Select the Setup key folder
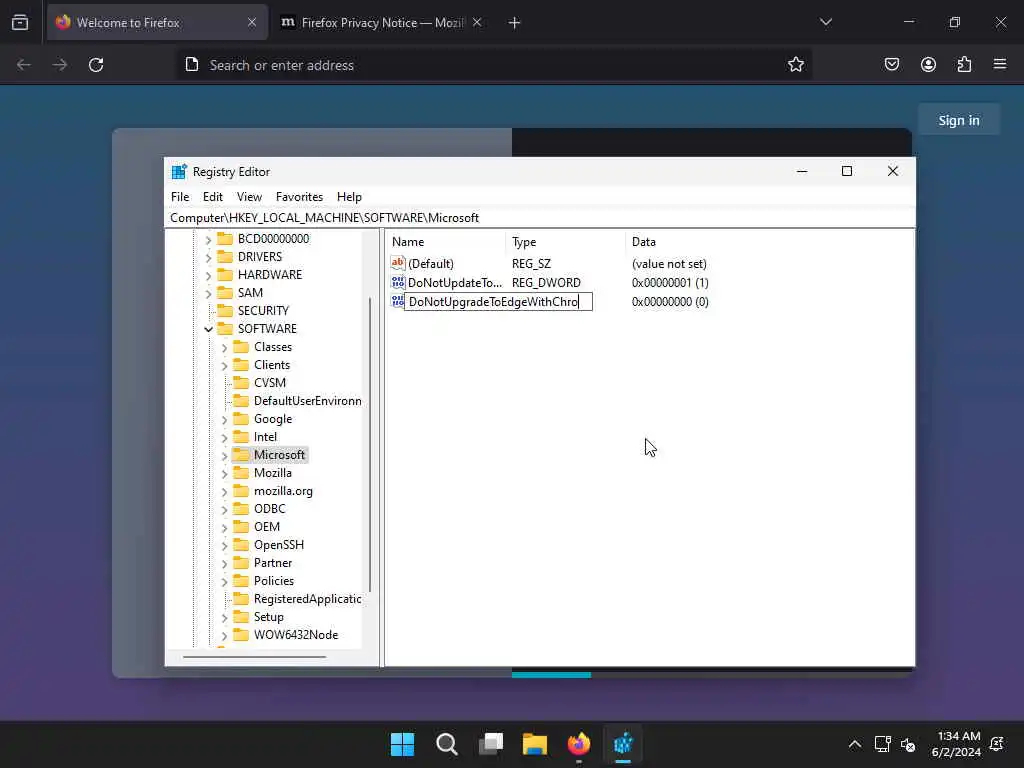The width and height of the screenshot is (1024, 768). (259, 617)
